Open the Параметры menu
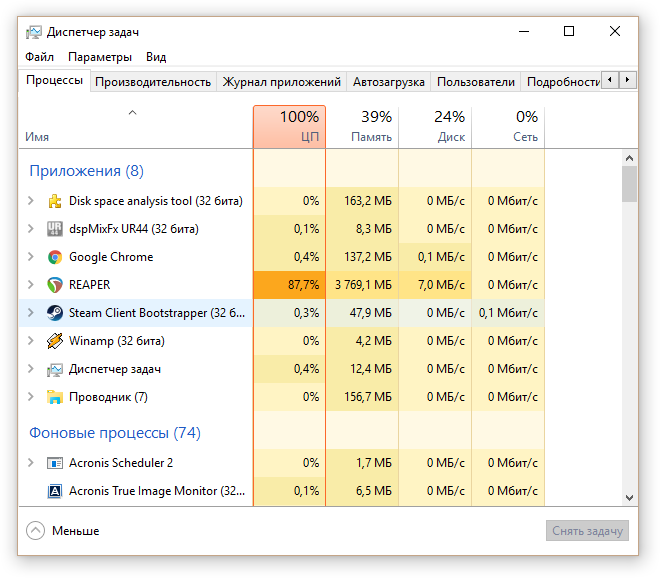The width and height of the screenshot is (660, 578). [x=100, y=57]
